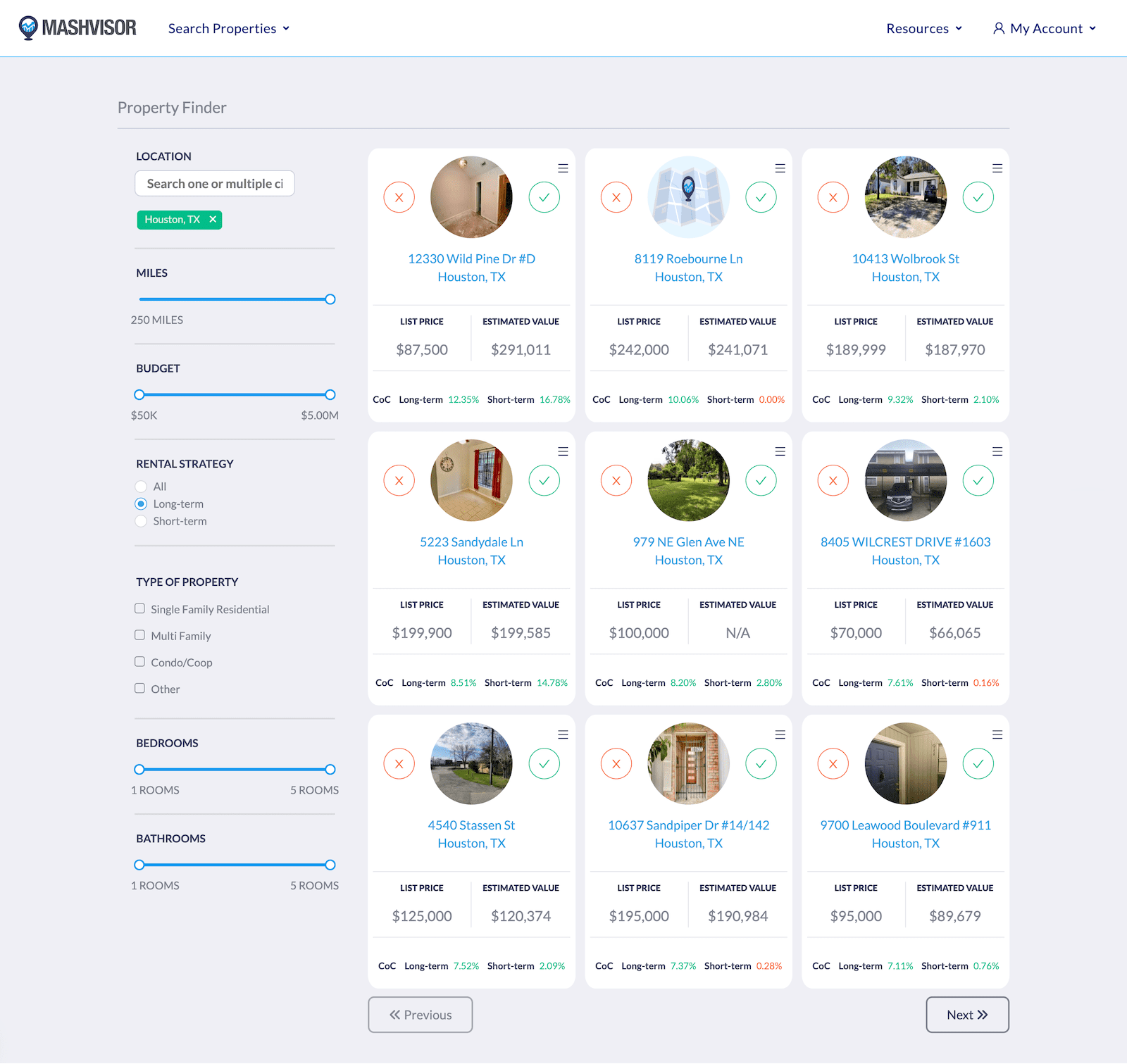1127x1064 pixels.
Task: Enable the Condo/Coop property type
Action: click(x=140, y=662)
